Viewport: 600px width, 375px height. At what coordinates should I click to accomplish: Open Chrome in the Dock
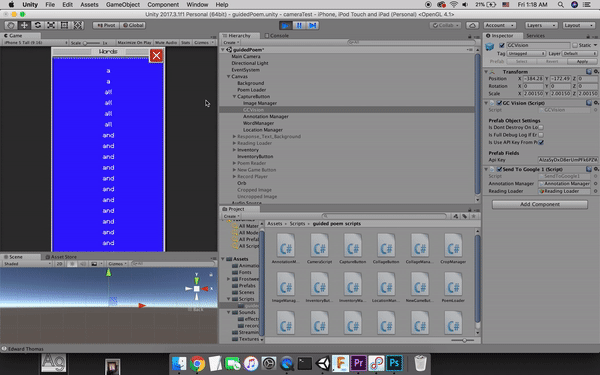197,363
